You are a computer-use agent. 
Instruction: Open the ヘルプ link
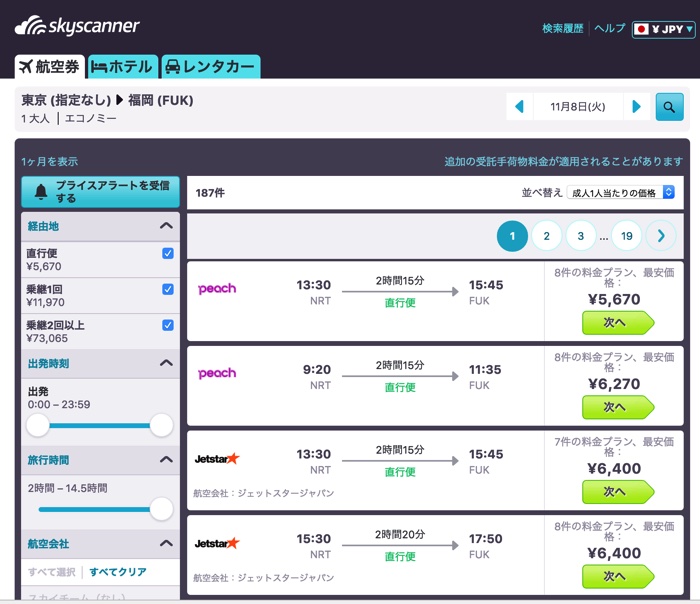tap(609, 29)
